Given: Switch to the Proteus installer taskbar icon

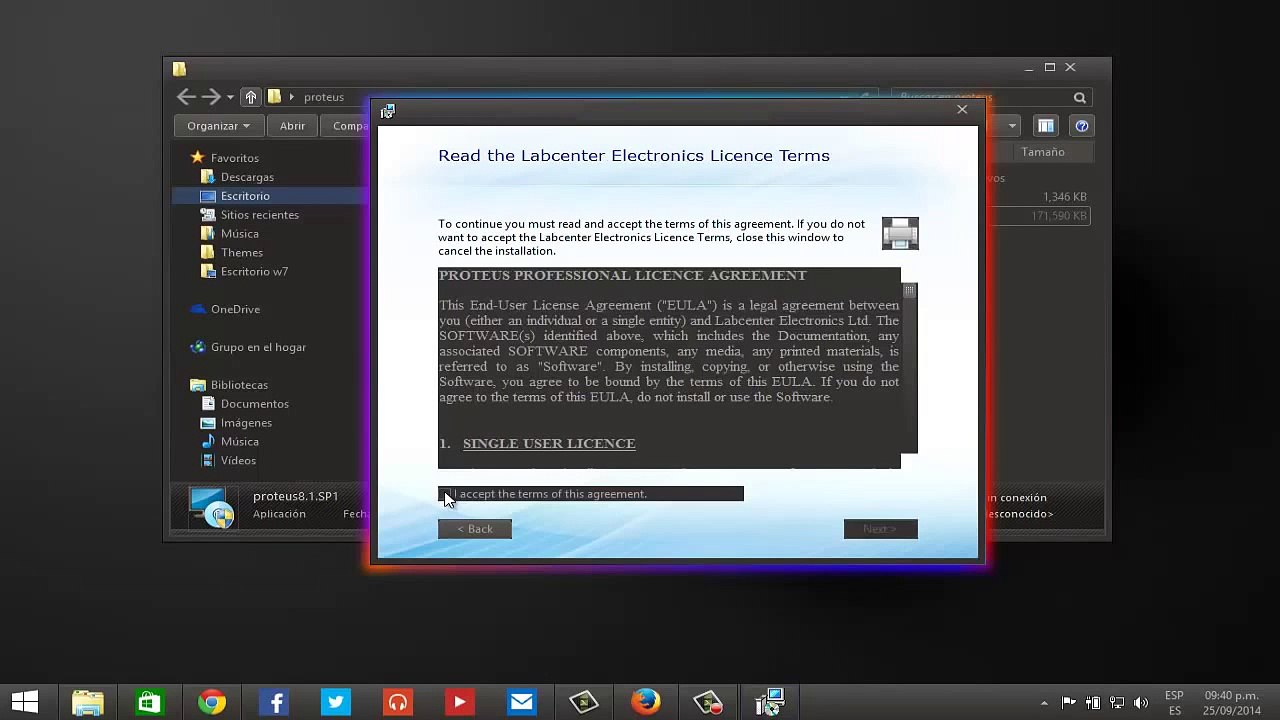Looking at the screenshot, I should coord(769,702).
